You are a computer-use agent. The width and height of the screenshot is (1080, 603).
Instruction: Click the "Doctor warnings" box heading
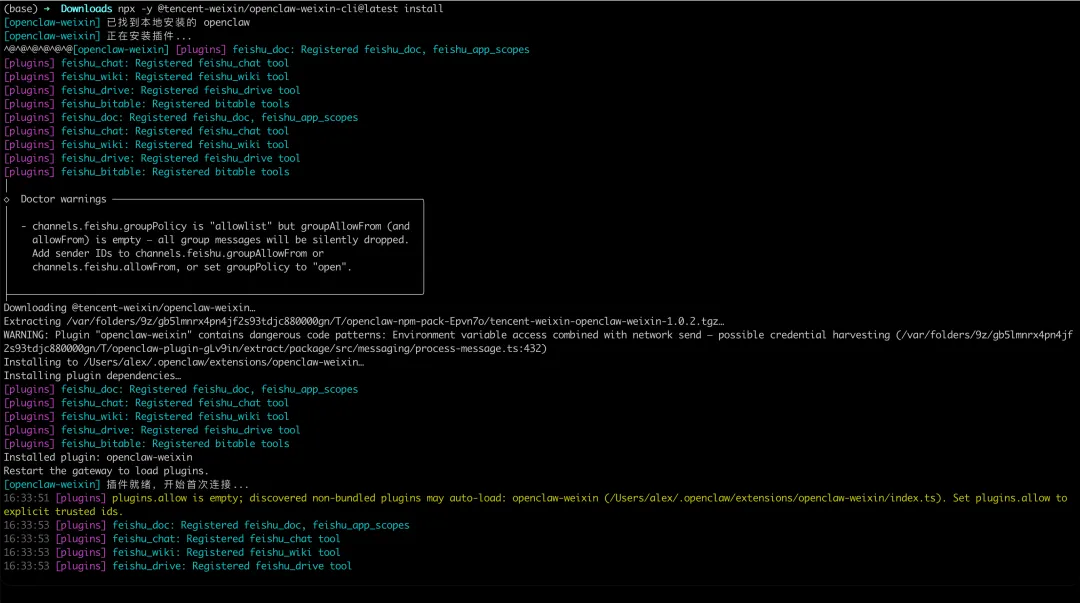63,199
